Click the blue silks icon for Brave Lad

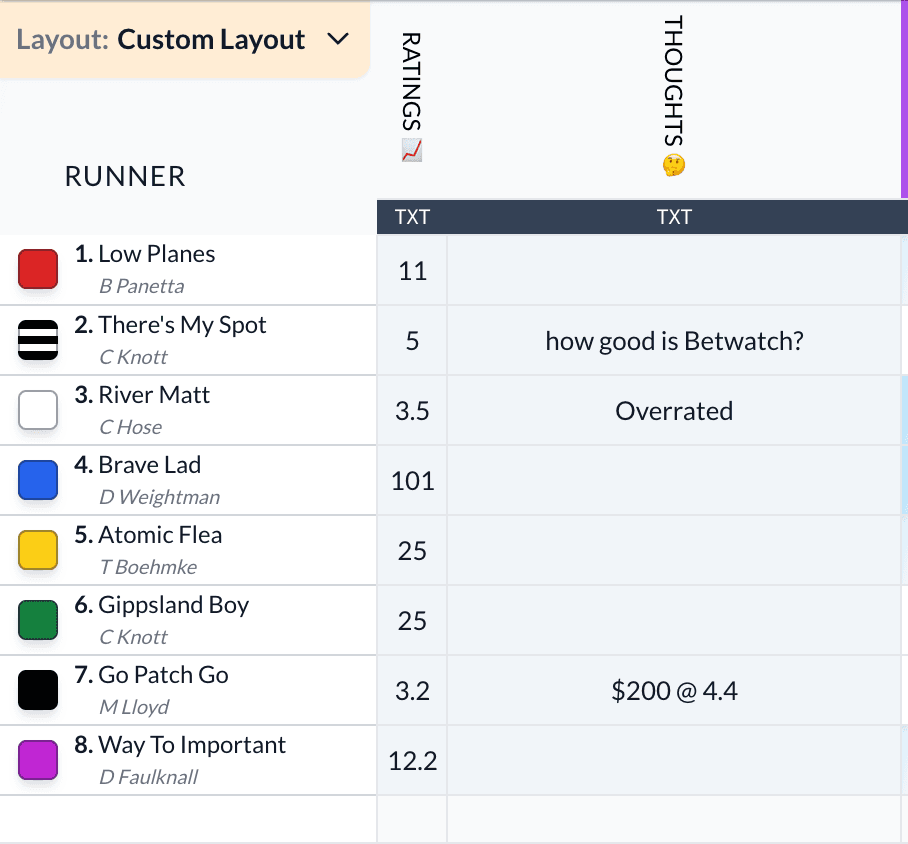(37, 479)
